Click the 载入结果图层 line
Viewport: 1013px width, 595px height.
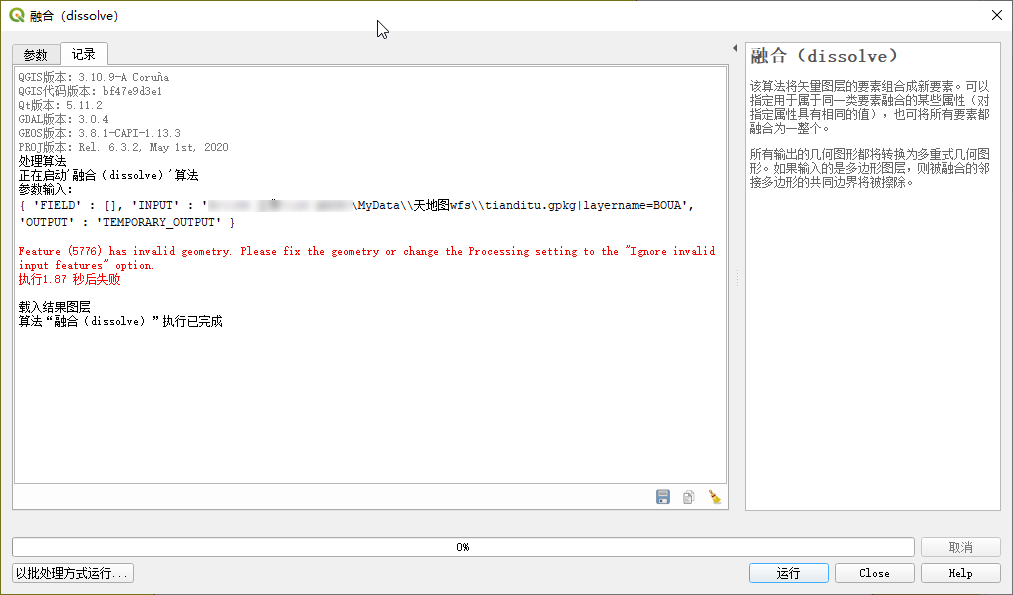tap(54, 307)
